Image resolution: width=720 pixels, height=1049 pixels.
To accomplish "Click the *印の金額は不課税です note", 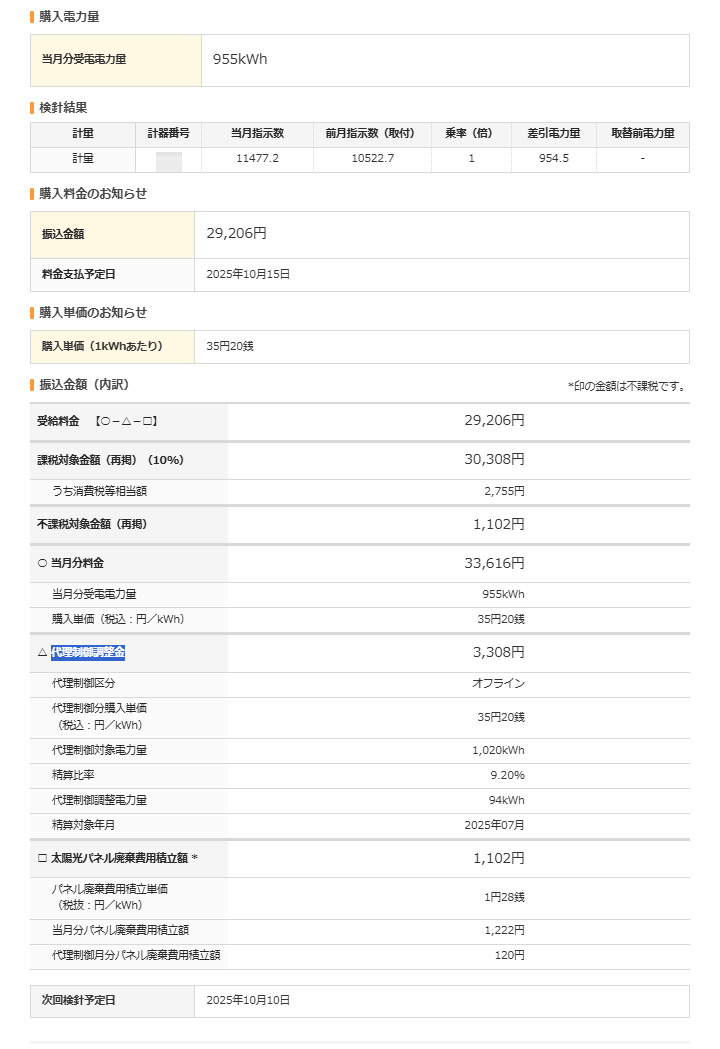I will pos(627,386).
